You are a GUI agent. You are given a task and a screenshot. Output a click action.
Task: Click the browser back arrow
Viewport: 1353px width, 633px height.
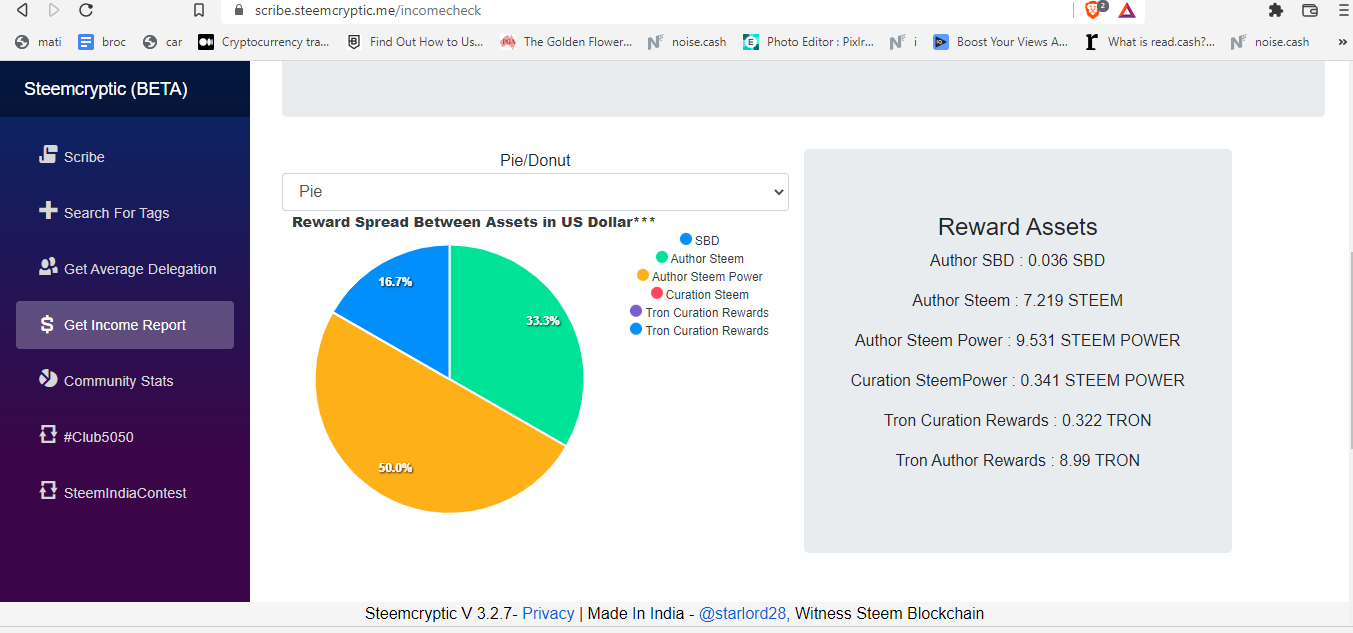click(22, 10)
